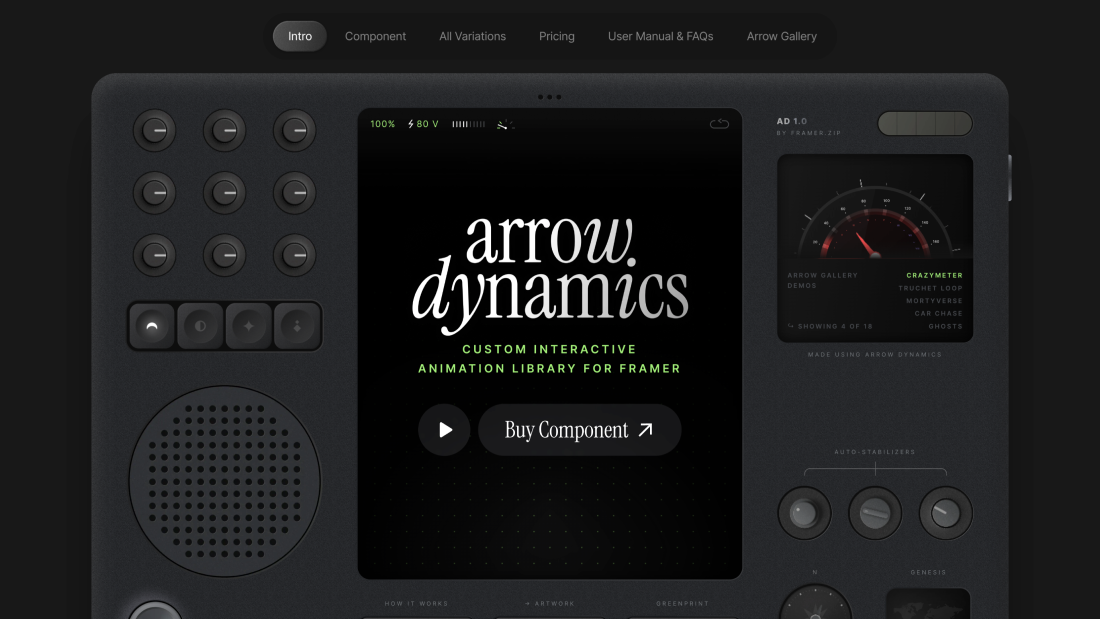Adjust the battery percentage indicator slider
This screenshot has width=1100, height=619.
point(381,123)
